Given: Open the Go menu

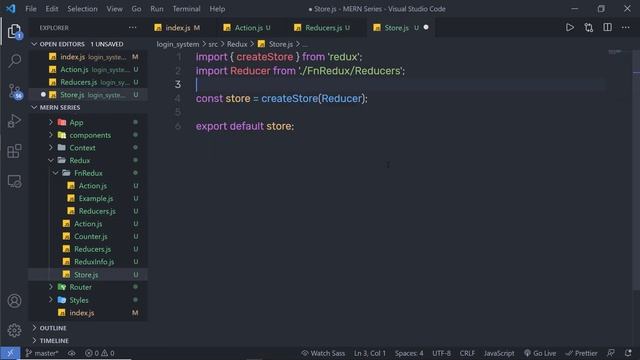Looking at the screenshot, I should pos(136,9).
